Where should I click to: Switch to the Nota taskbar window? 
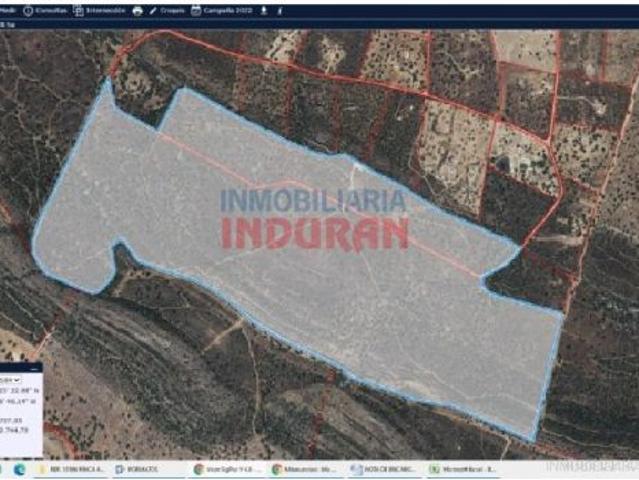coord(384,470)
